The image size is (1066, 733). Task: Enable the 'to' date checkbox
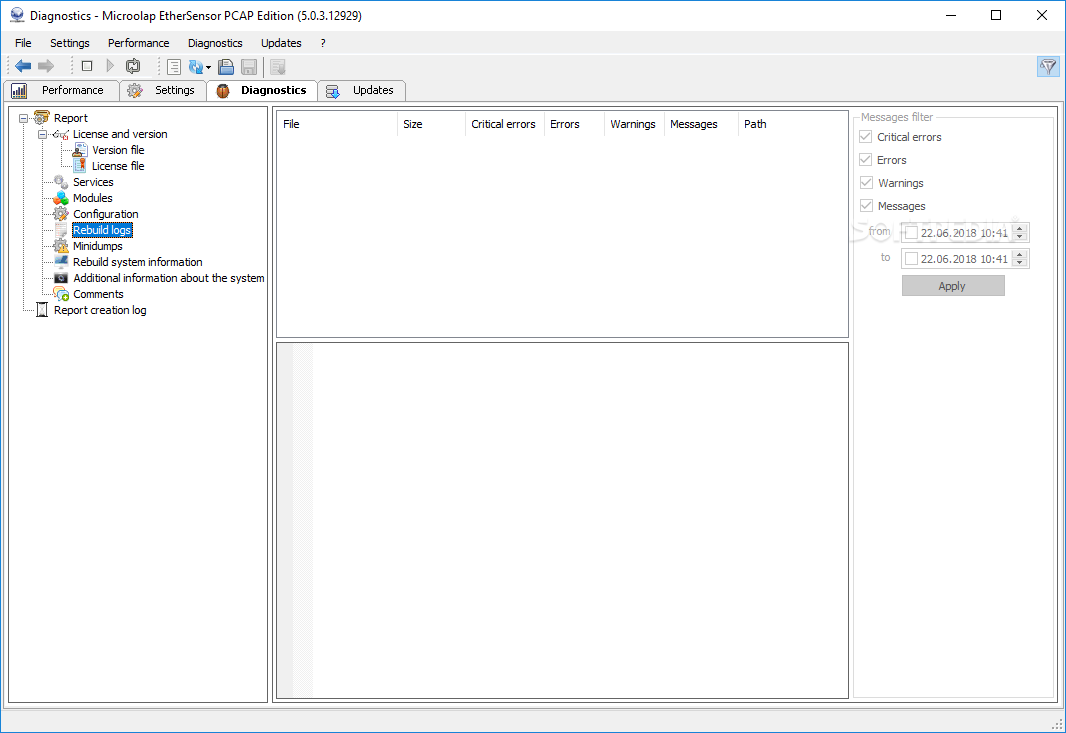[x=911, y=258]
